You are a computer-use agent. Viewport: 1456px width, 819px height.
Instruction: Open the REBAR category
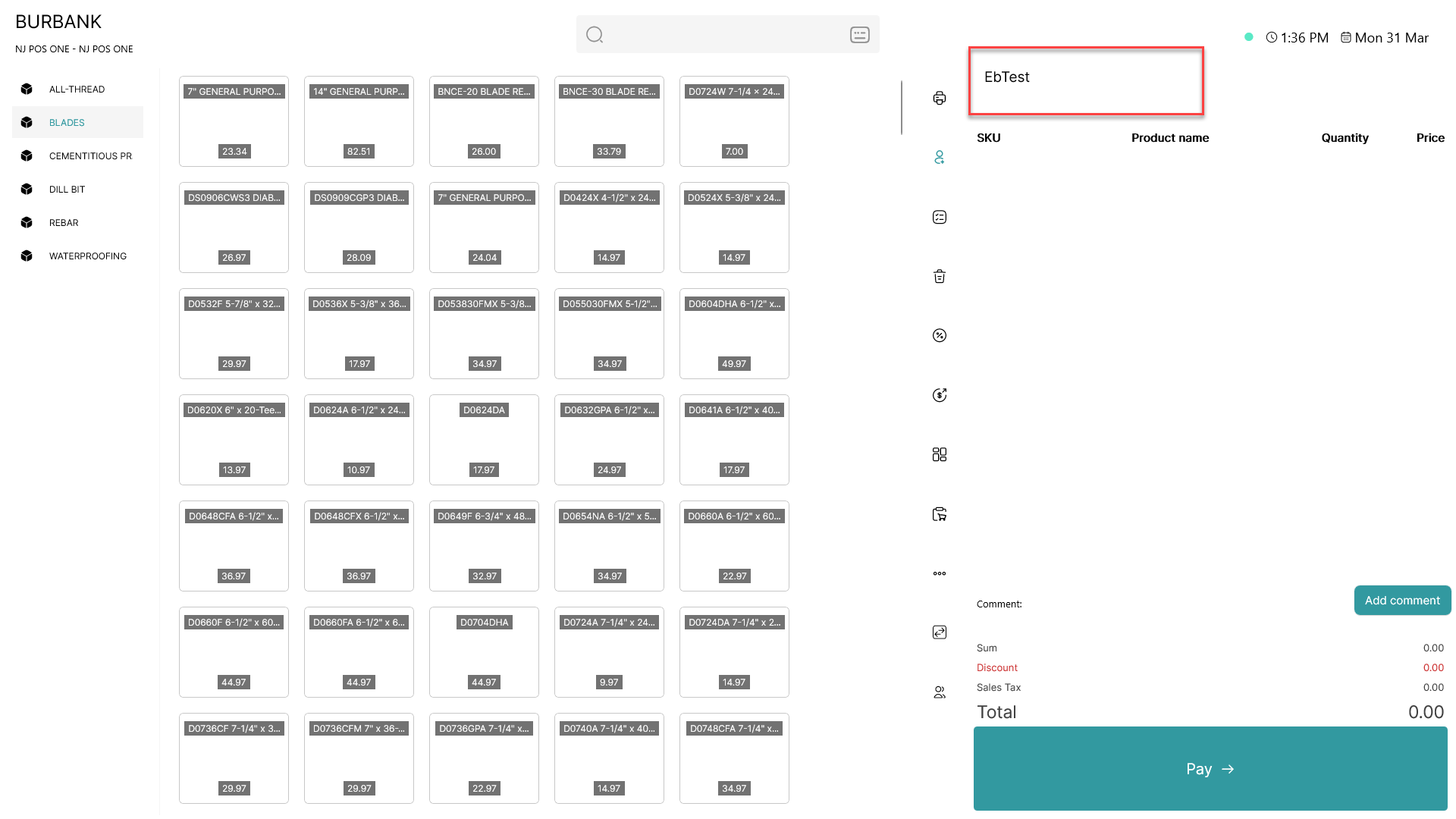[77, 222]
